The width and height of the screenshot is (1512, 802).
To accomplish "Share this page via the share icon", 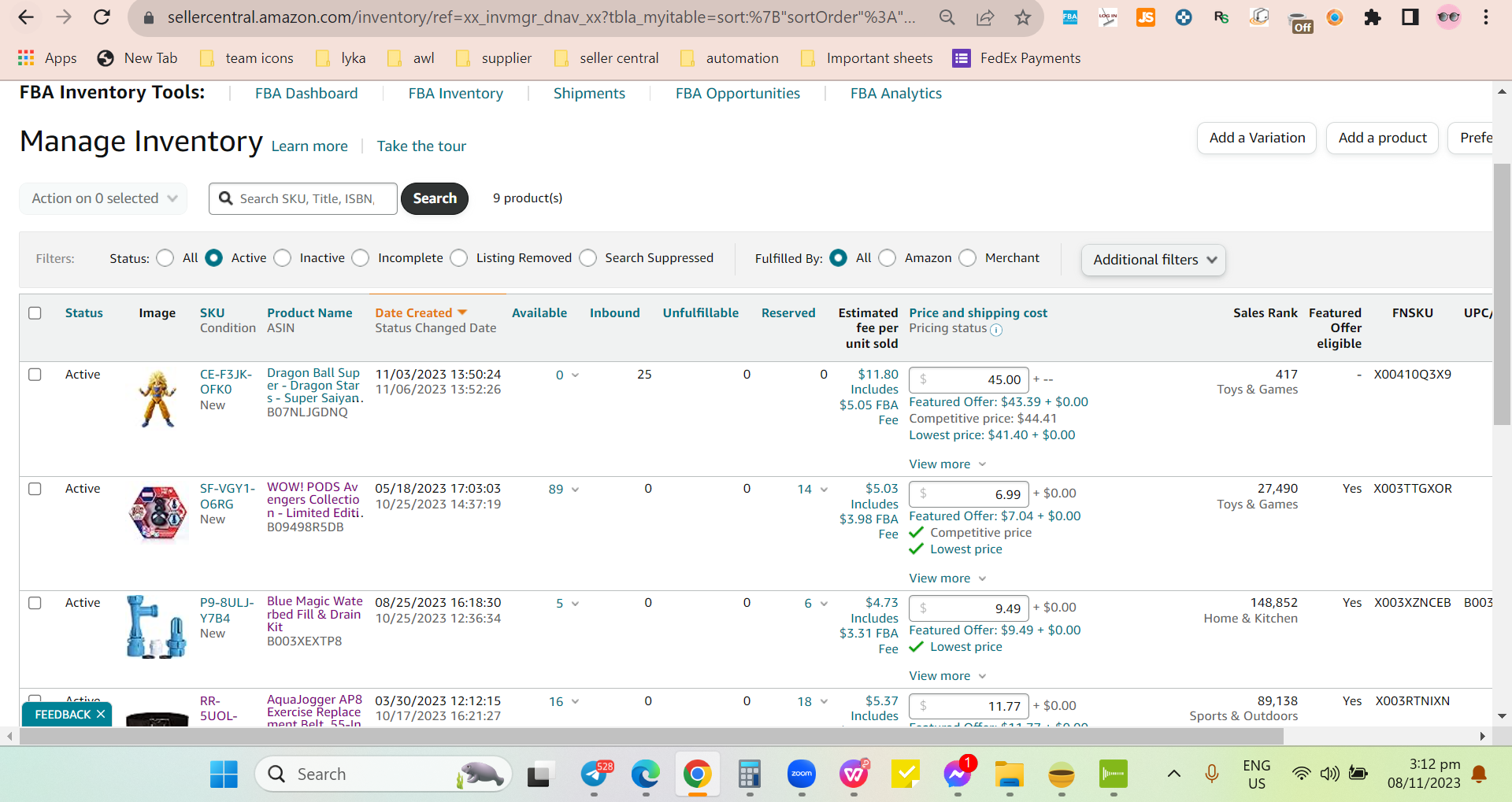I will tap(985, 17).
